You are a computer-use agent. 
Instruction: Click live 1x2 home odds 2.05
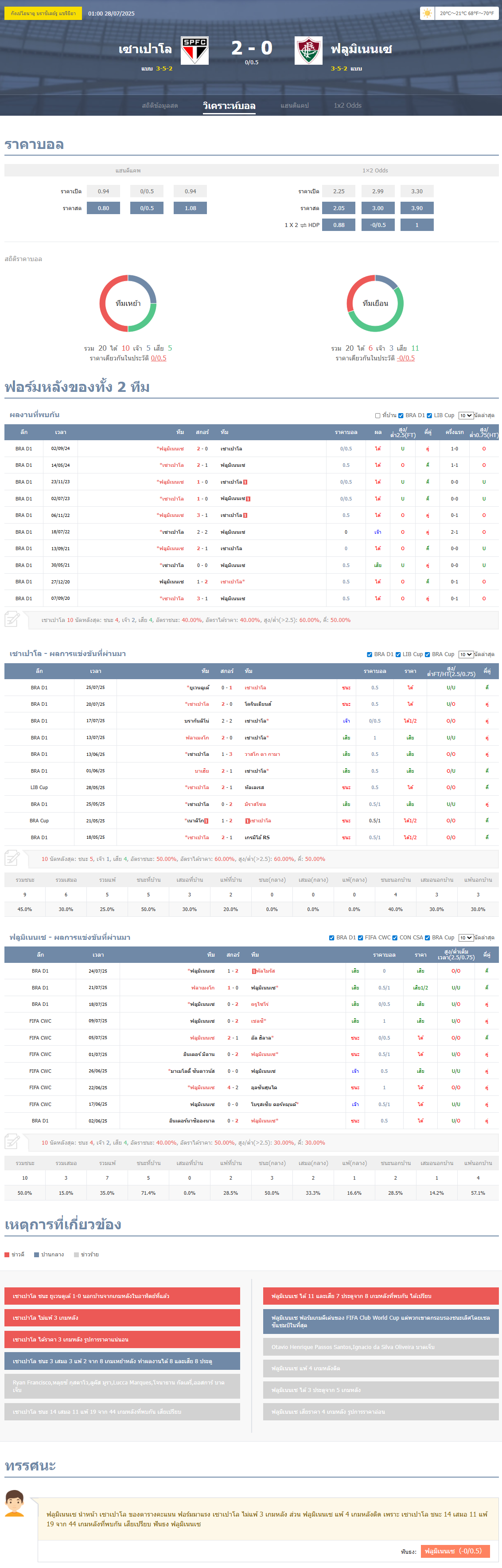pos(339,208)
